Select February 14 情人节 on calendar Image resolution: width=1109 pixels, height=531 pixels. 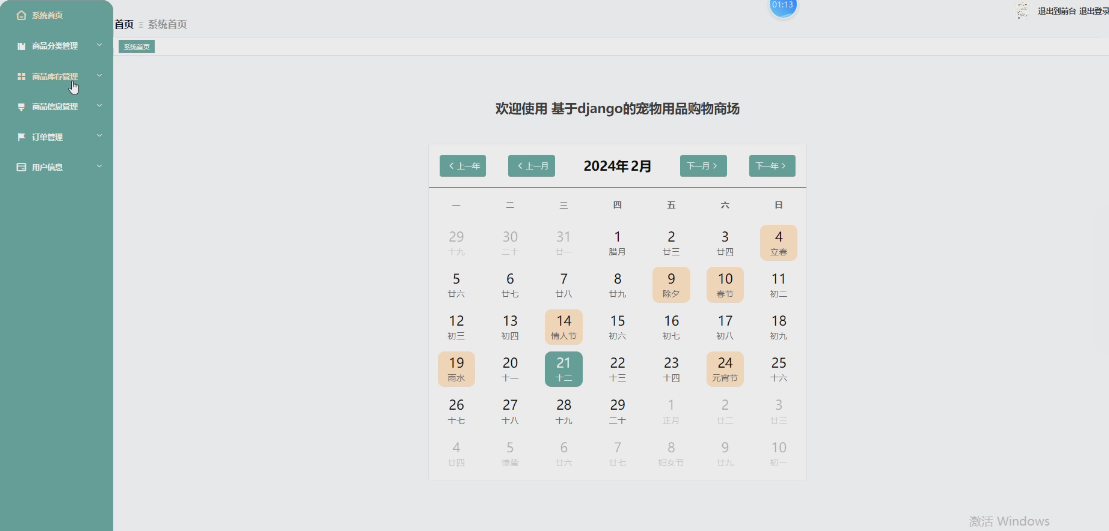[564, 327]
